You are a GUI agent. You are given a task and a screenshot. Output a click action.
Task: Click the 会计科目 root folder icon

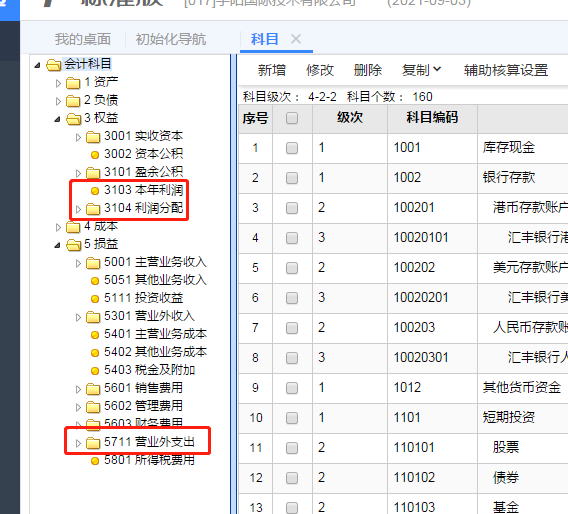(x=54, y=65)
